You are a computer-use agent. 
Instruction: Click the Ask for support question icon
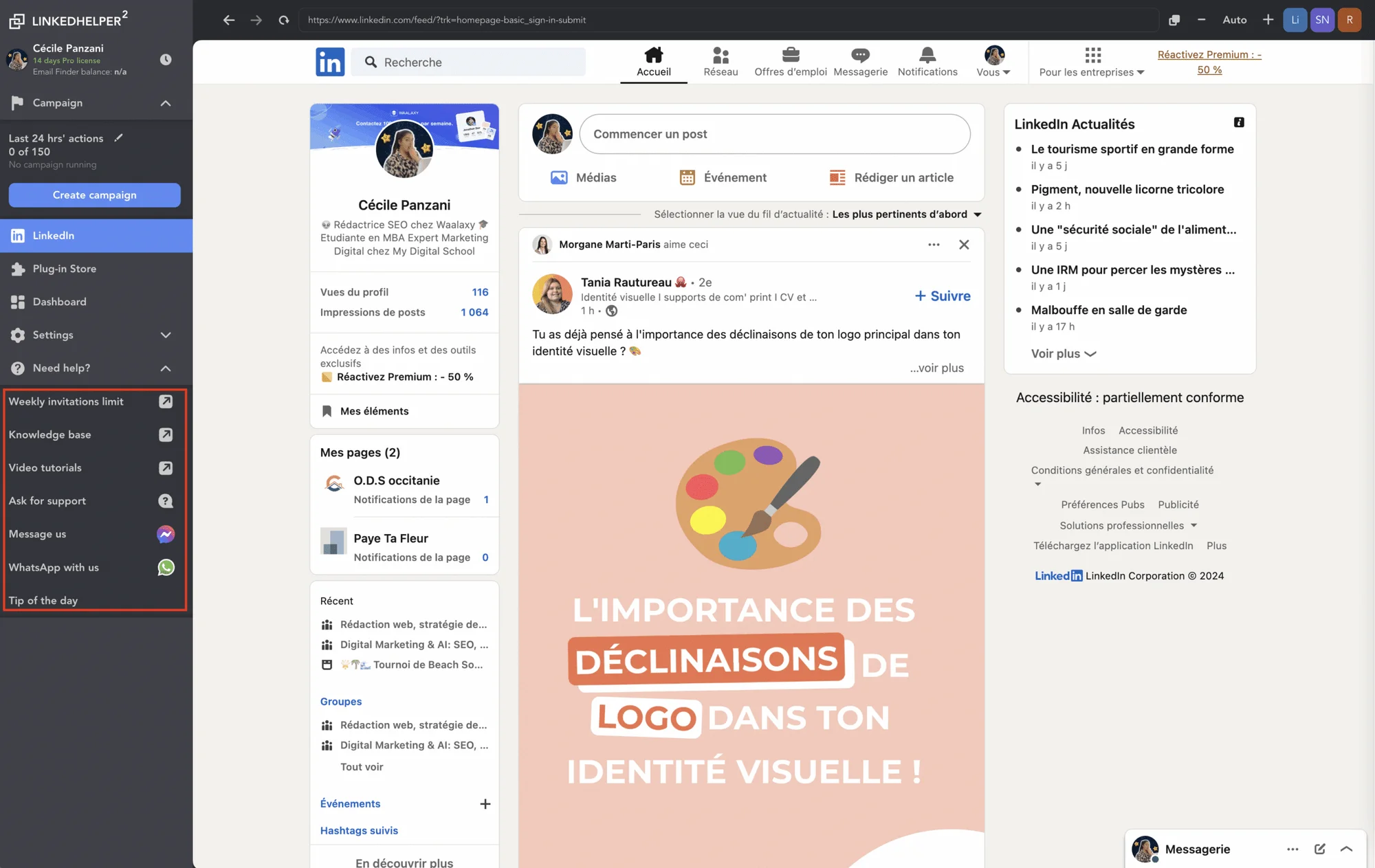click(166, 501)
